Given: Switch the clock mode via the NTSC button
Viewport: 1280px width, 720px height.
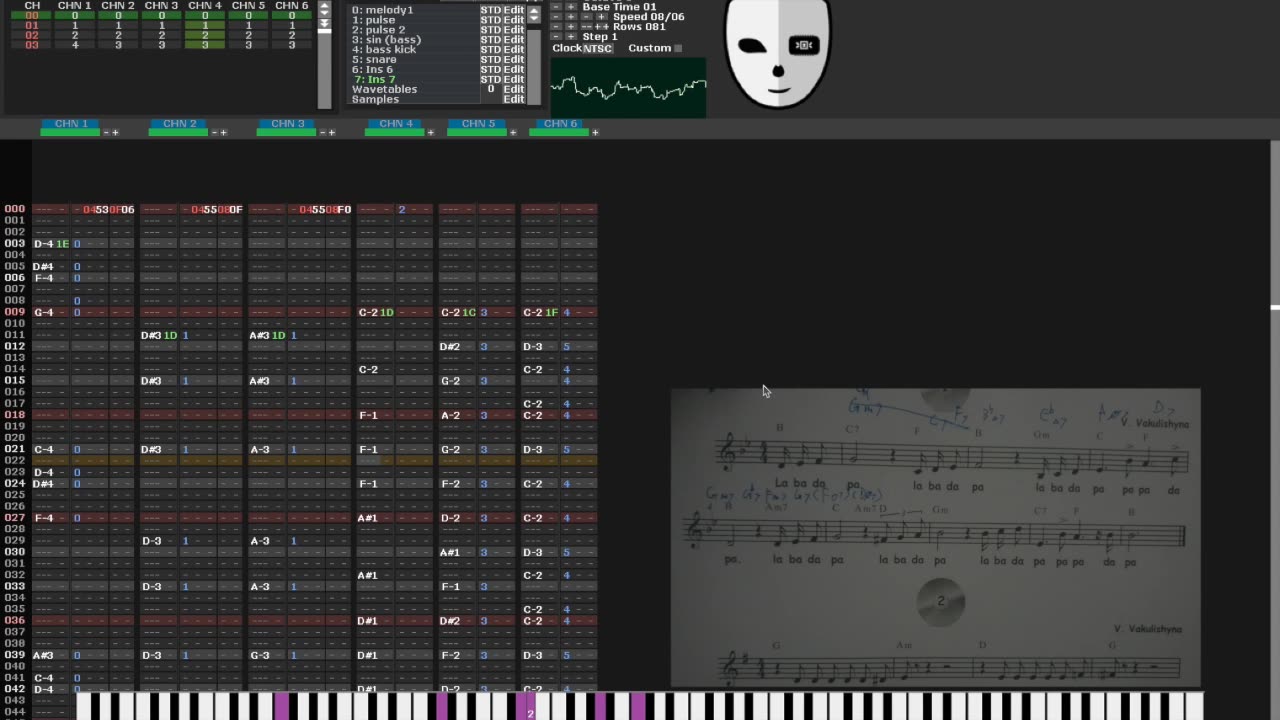Looking at the screenshot, I should 596,47.
